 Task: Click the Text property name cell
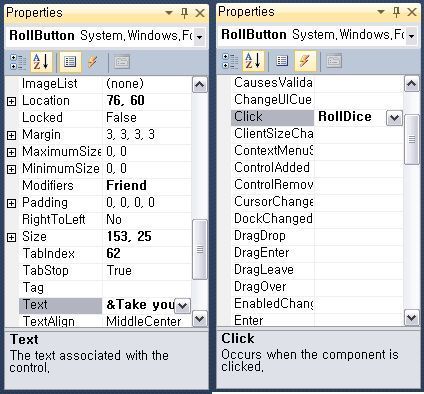click(60, 305)
